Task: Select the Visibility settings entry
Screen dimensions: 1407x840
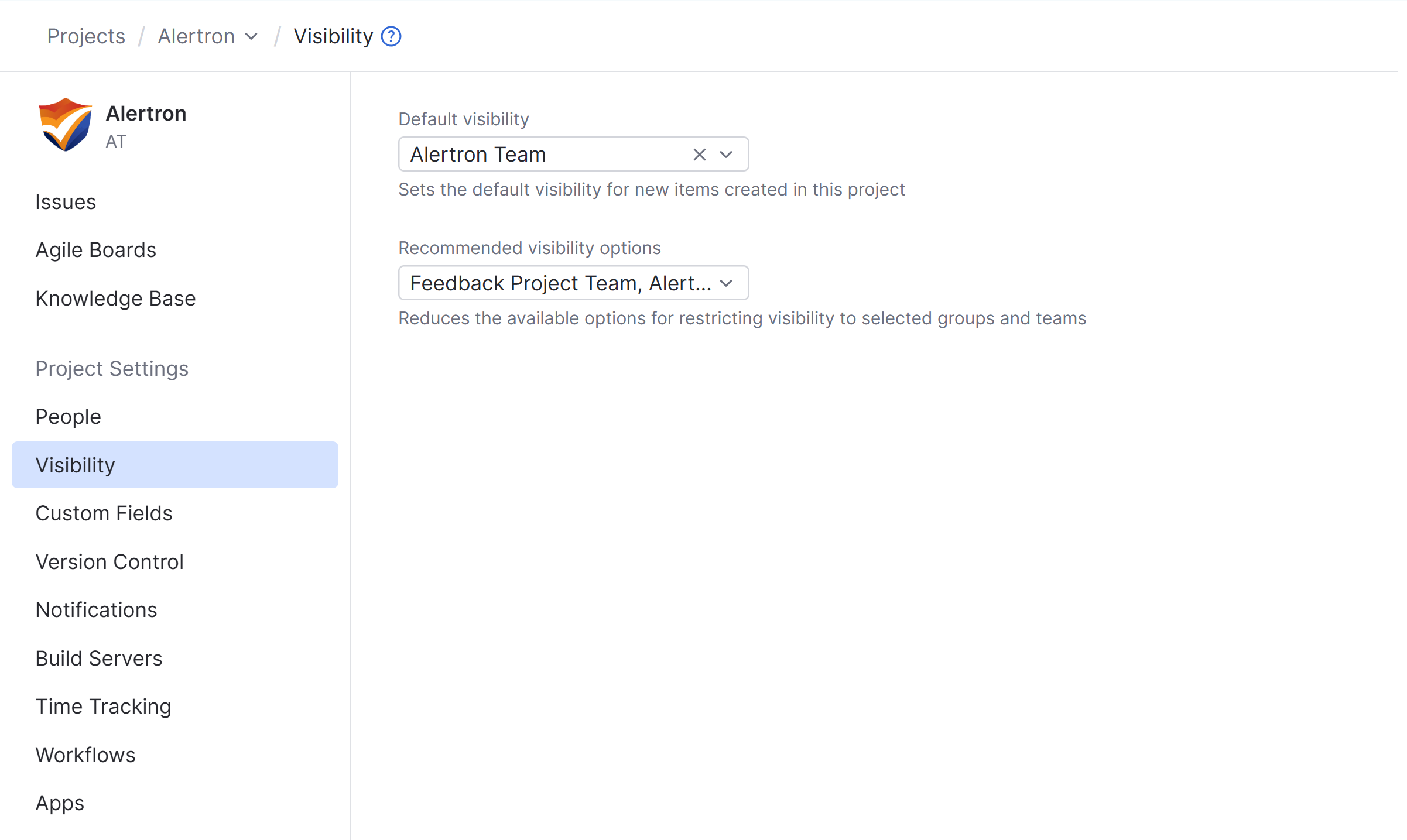Action: [x=75, y=465]
